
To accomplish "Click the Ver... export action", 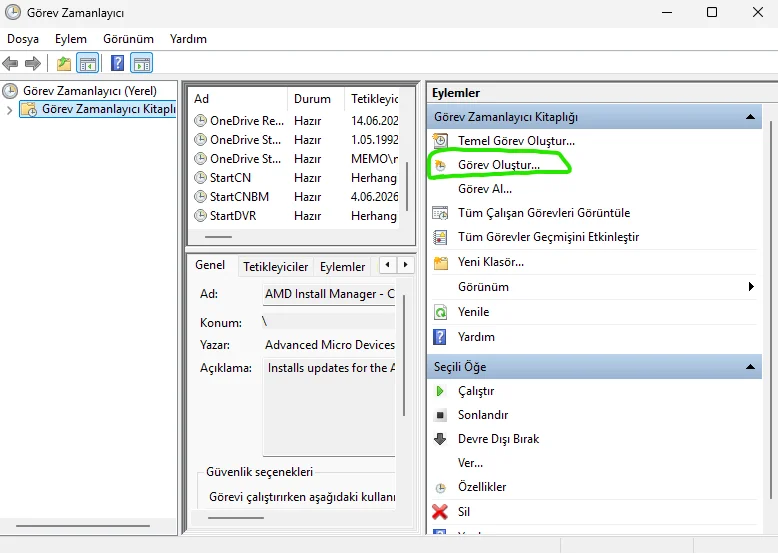I will (470, 463).
